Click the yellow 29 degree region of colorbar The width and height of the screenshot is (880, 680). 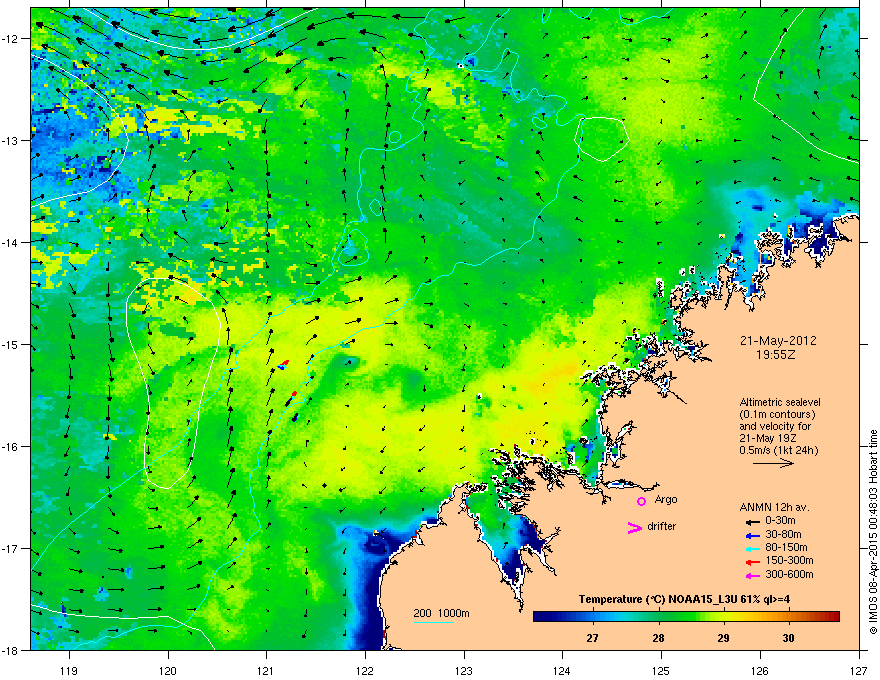coord(723,617)
